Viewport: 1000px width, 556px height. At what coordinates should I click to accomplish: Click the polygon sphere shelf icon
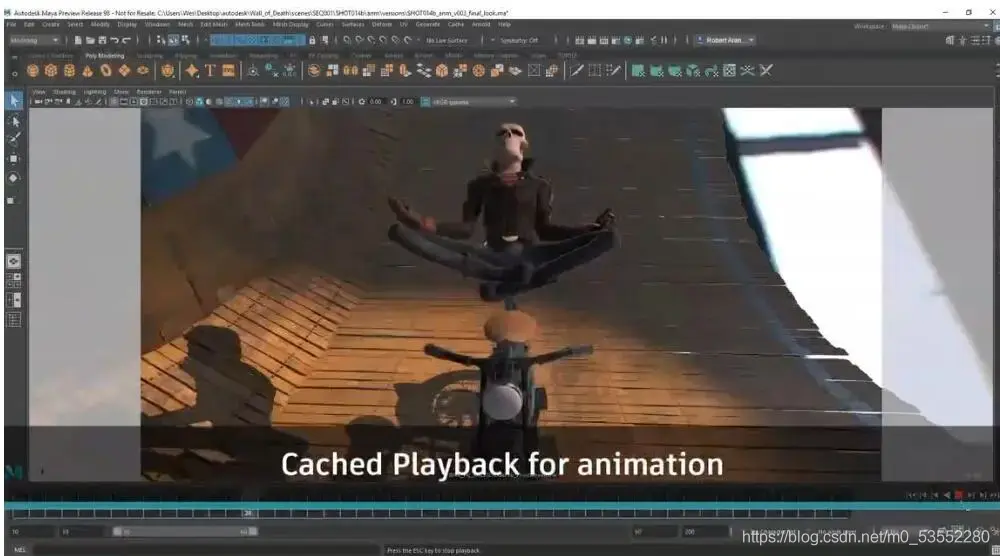33,71
